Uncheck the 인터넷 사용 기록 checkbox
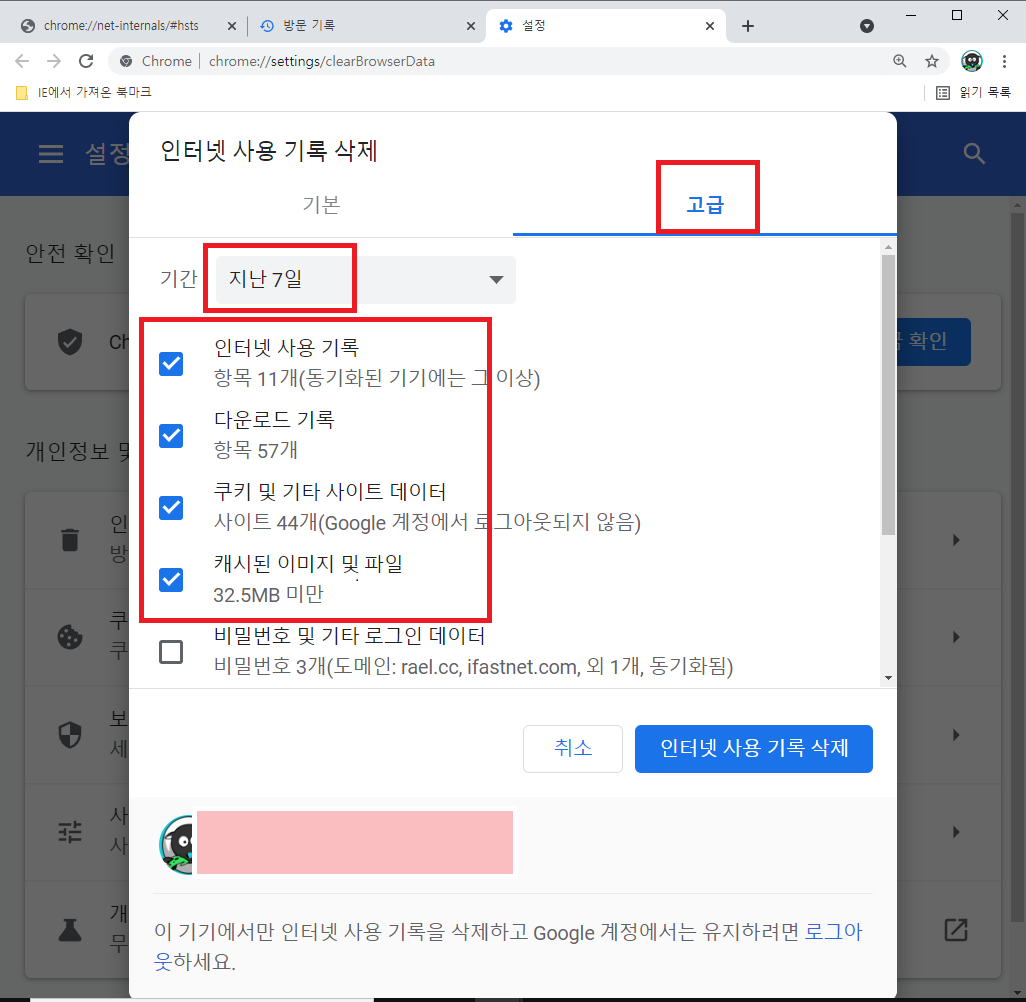1026x1002 pixels. pyautogui.click(x=171, y=363)
